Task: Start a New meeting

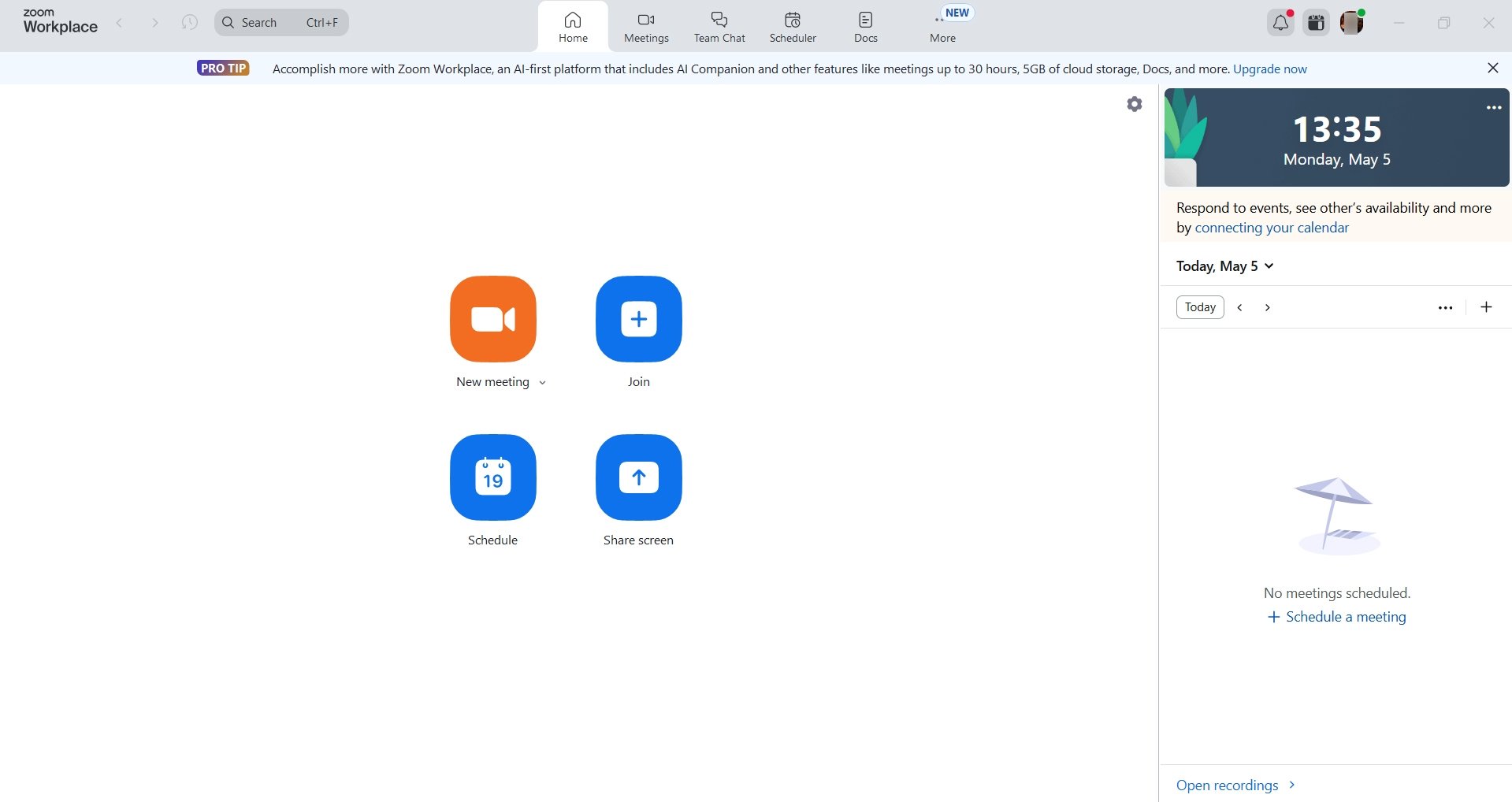Action: [492, 319]
